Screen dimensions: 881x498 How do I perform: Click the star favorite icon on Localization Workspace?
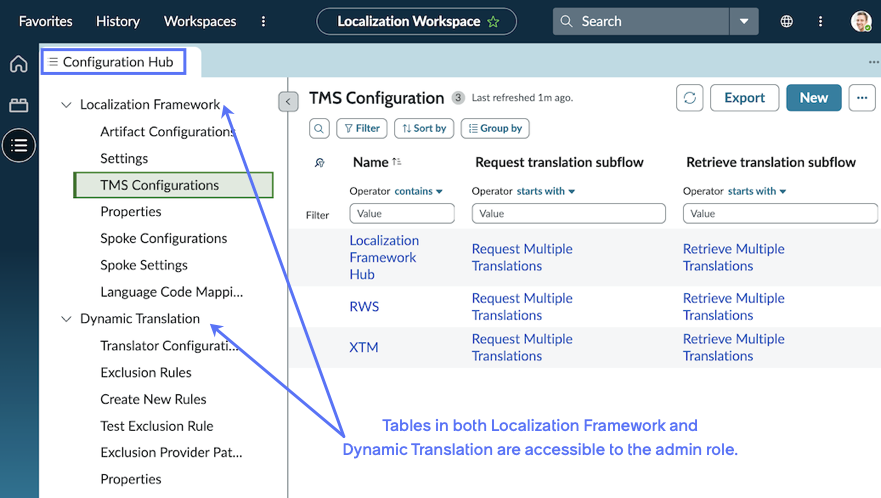[493, 22]
